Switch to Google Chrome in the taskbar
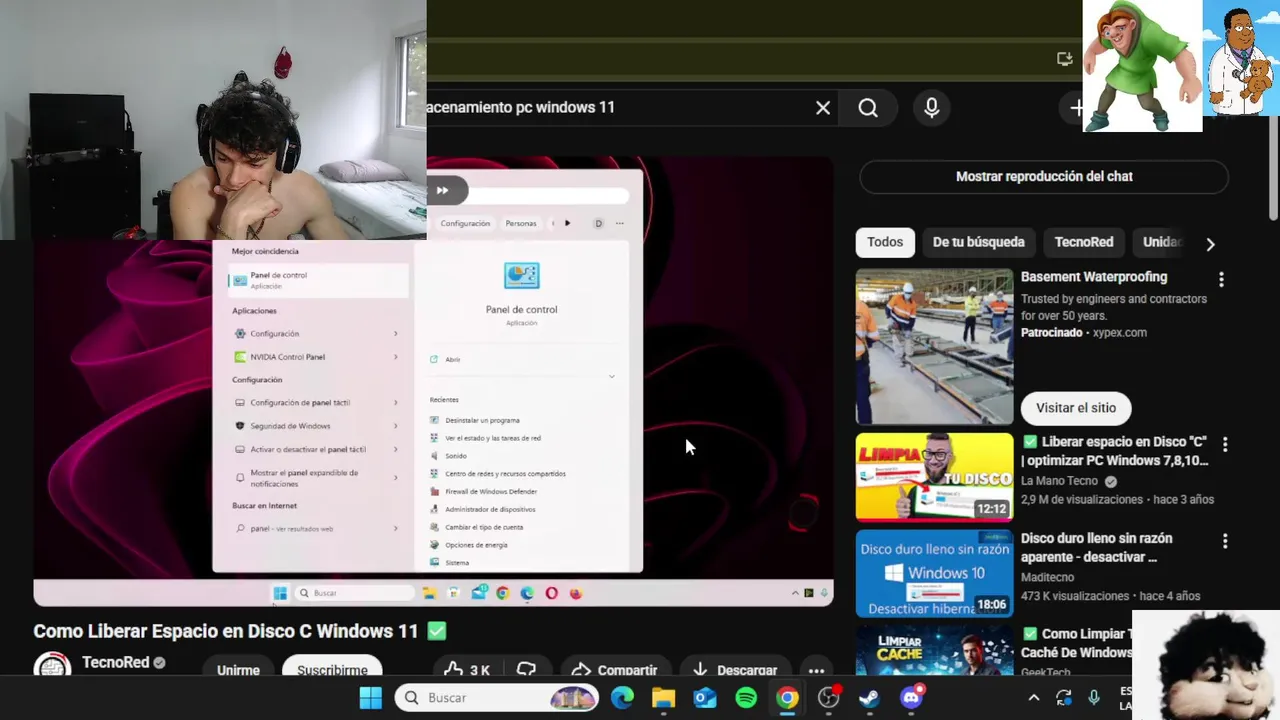 pyautogui.click(x=788, y=698)
